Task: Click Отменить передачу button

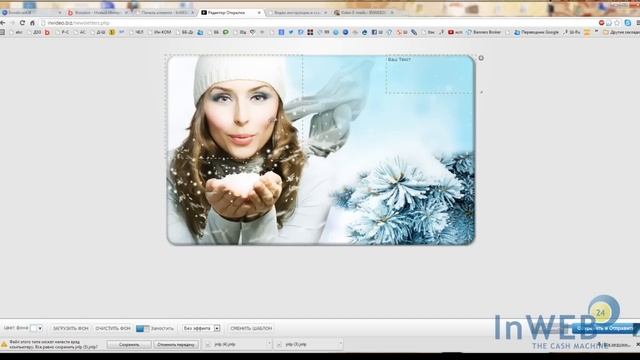Action: (176, 344)
